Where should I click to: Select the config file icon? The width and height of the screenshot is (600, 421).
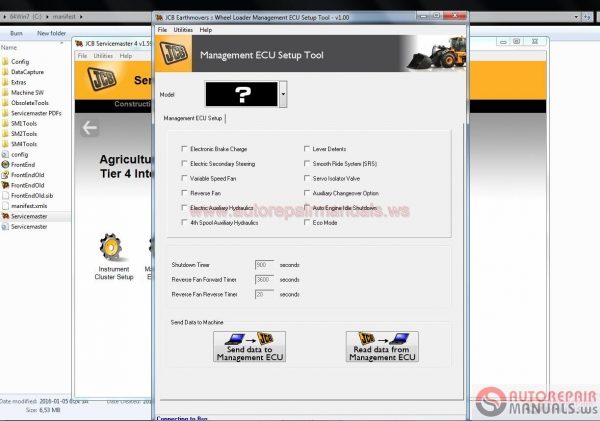pos(5,155)
